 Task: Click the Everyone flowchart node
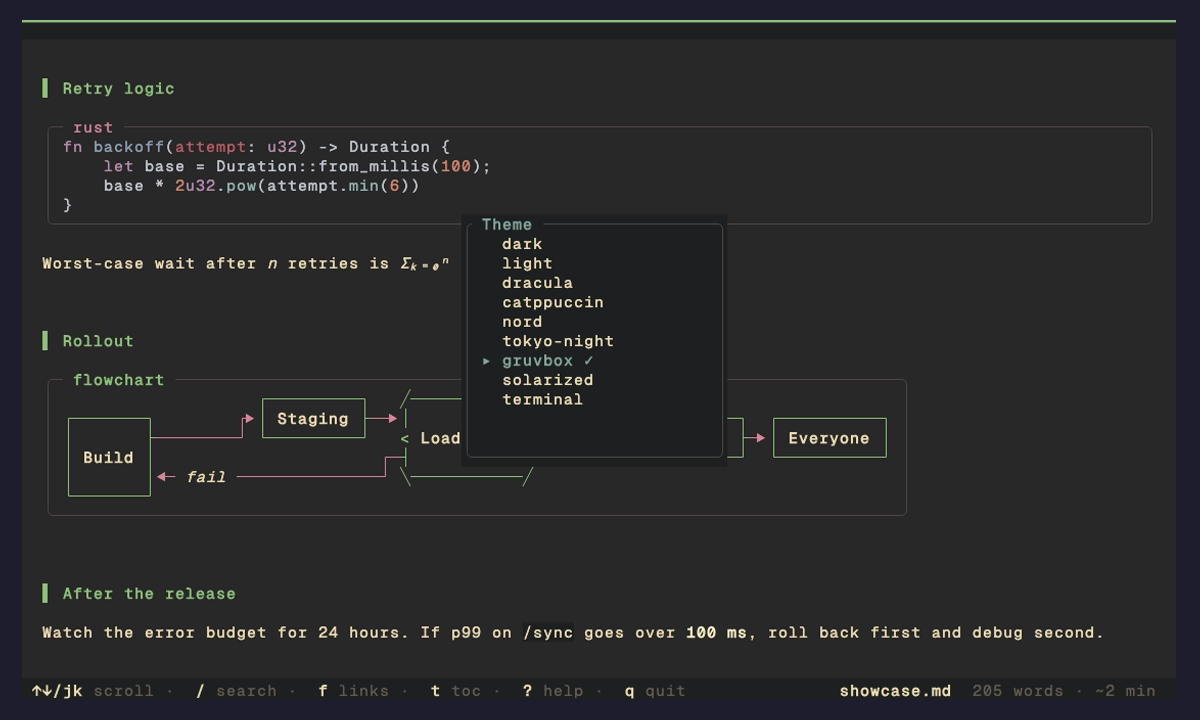pyautogui.click(x=829, y=438)
